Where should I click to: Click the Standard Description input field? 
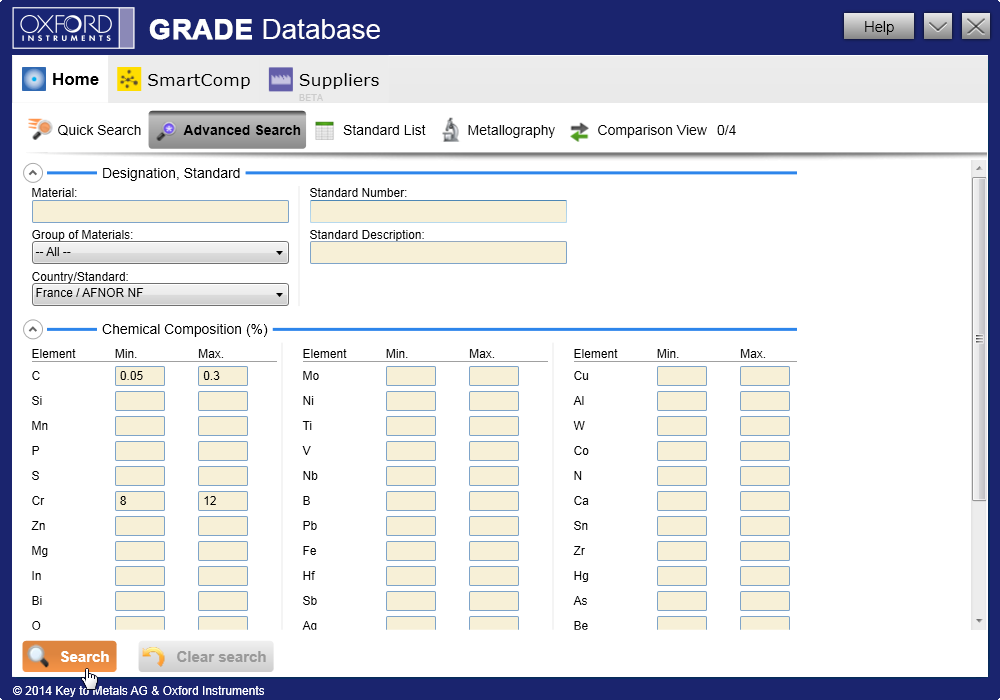pos(438,252)
